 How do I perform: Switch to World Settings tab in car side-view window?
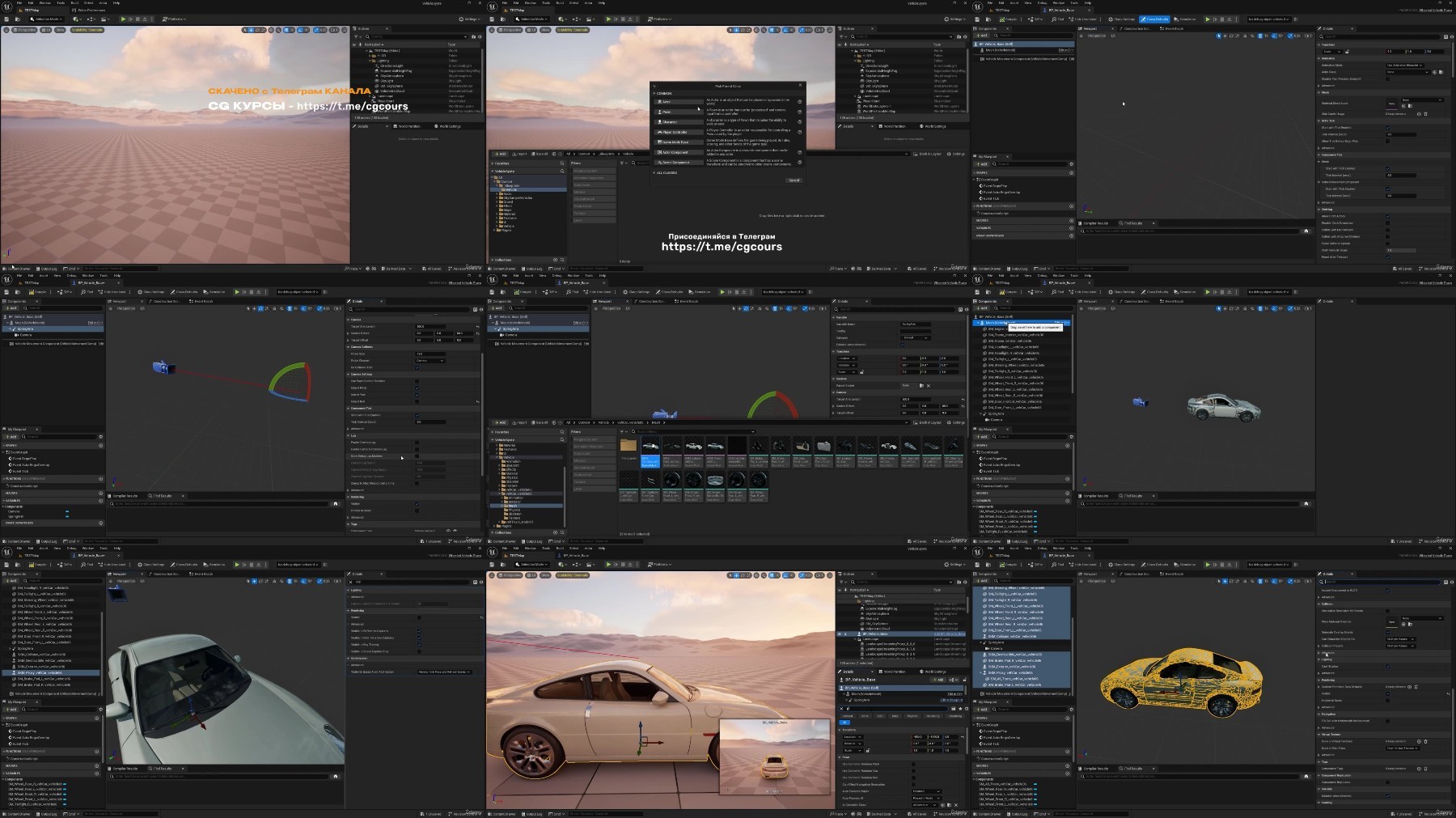[933, 672]
